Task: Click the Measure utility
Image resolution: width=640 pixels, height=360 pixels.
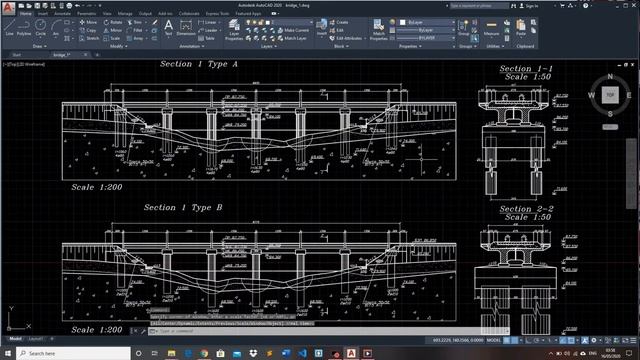Action: point(491,28)
